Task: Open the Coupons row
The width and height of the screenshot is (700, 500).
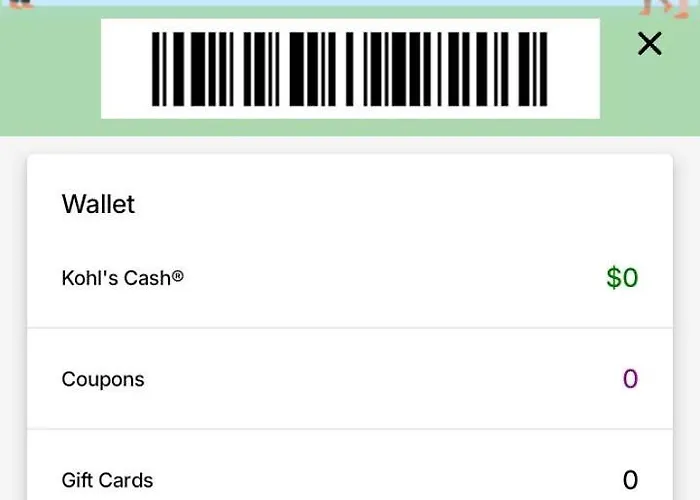Action: coord(350,379)
